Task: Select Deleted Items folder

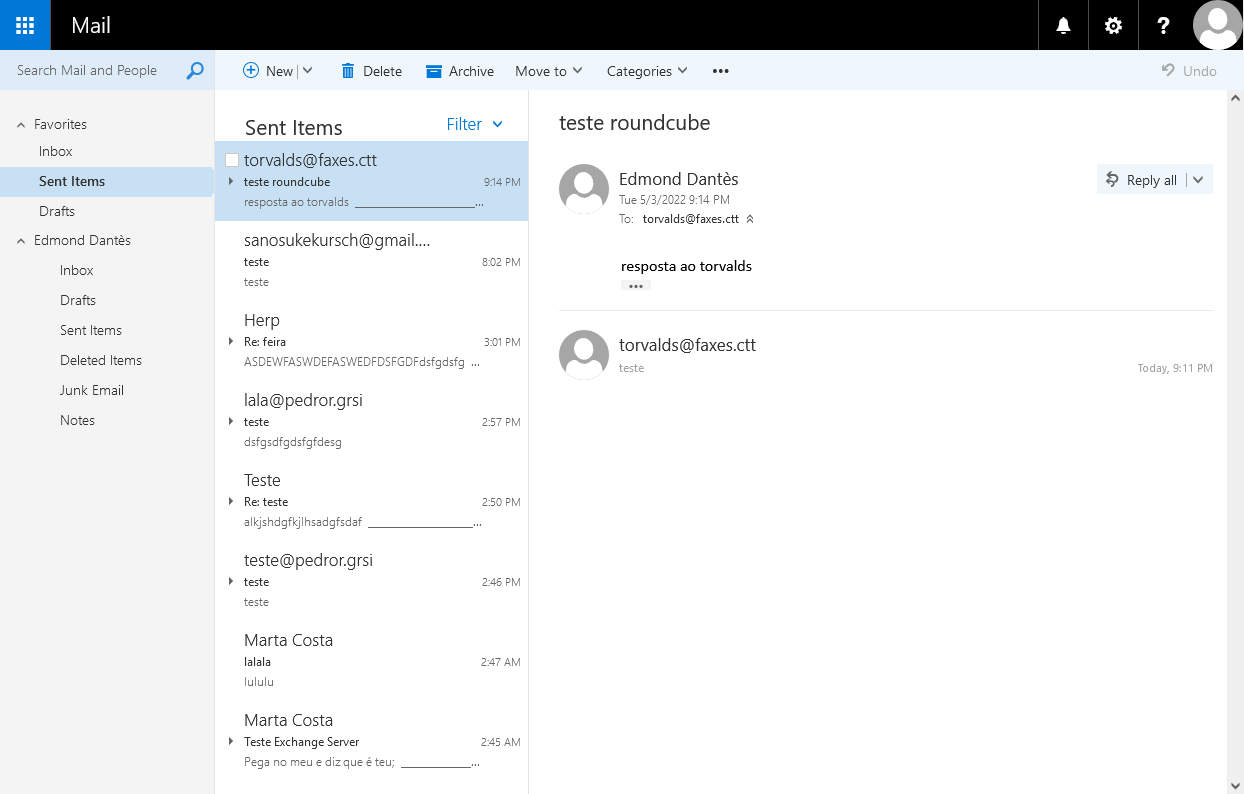Action: click(x=100, y=360)
